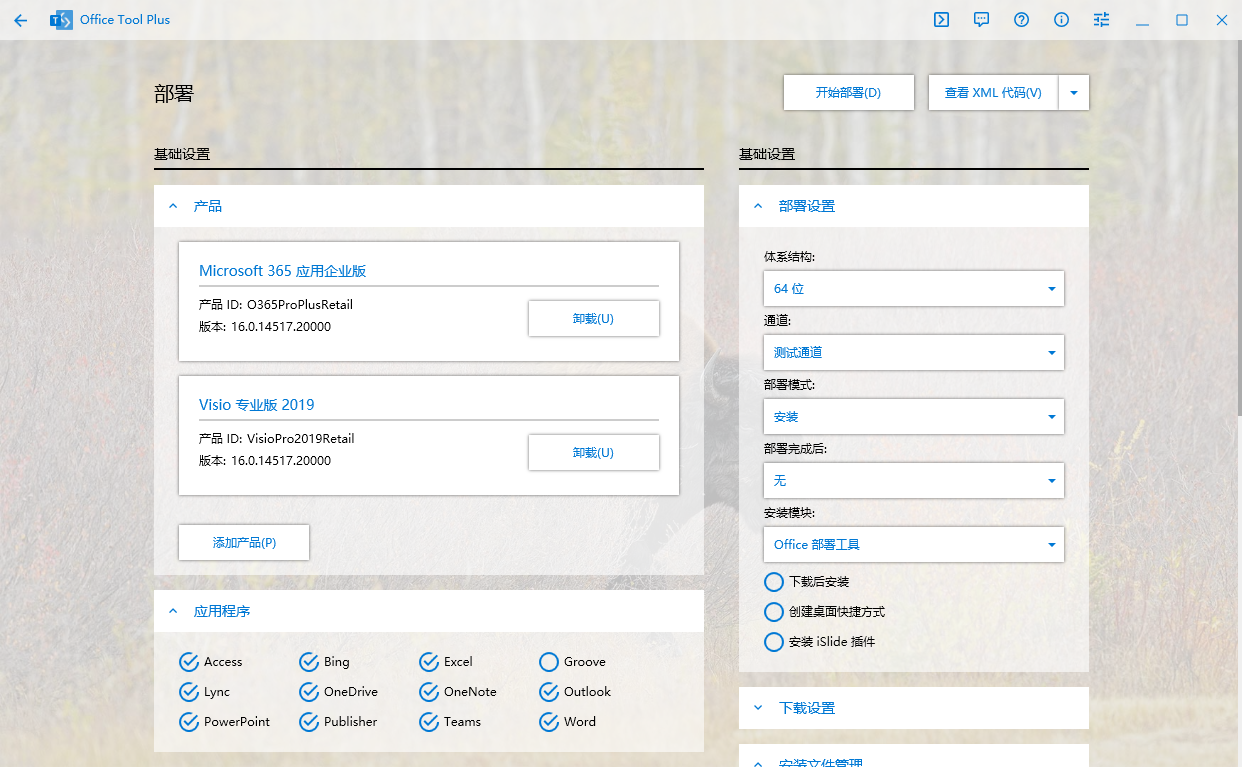Screen dimensions: 1242x767
Task: Click the vertical scrollbar on the right
Action: [x=1238, y=230]
